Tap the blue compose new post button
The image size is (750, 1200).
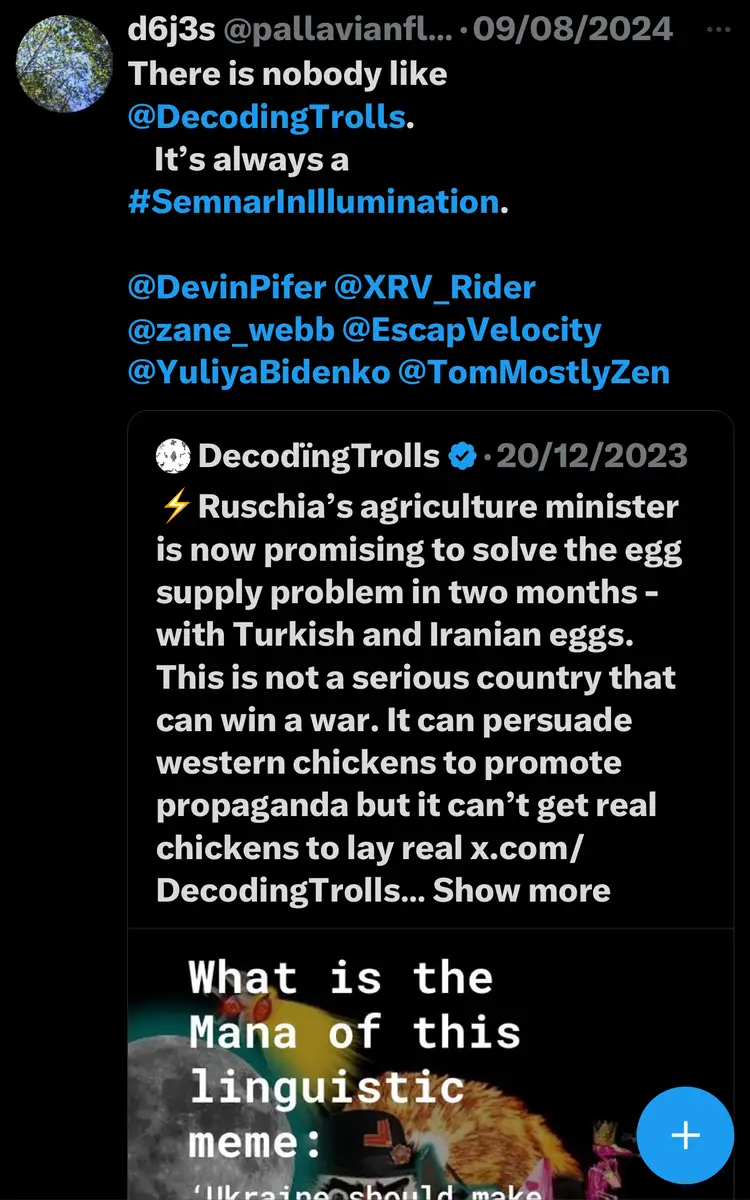pyautogui.click(x=685, y=1135)
